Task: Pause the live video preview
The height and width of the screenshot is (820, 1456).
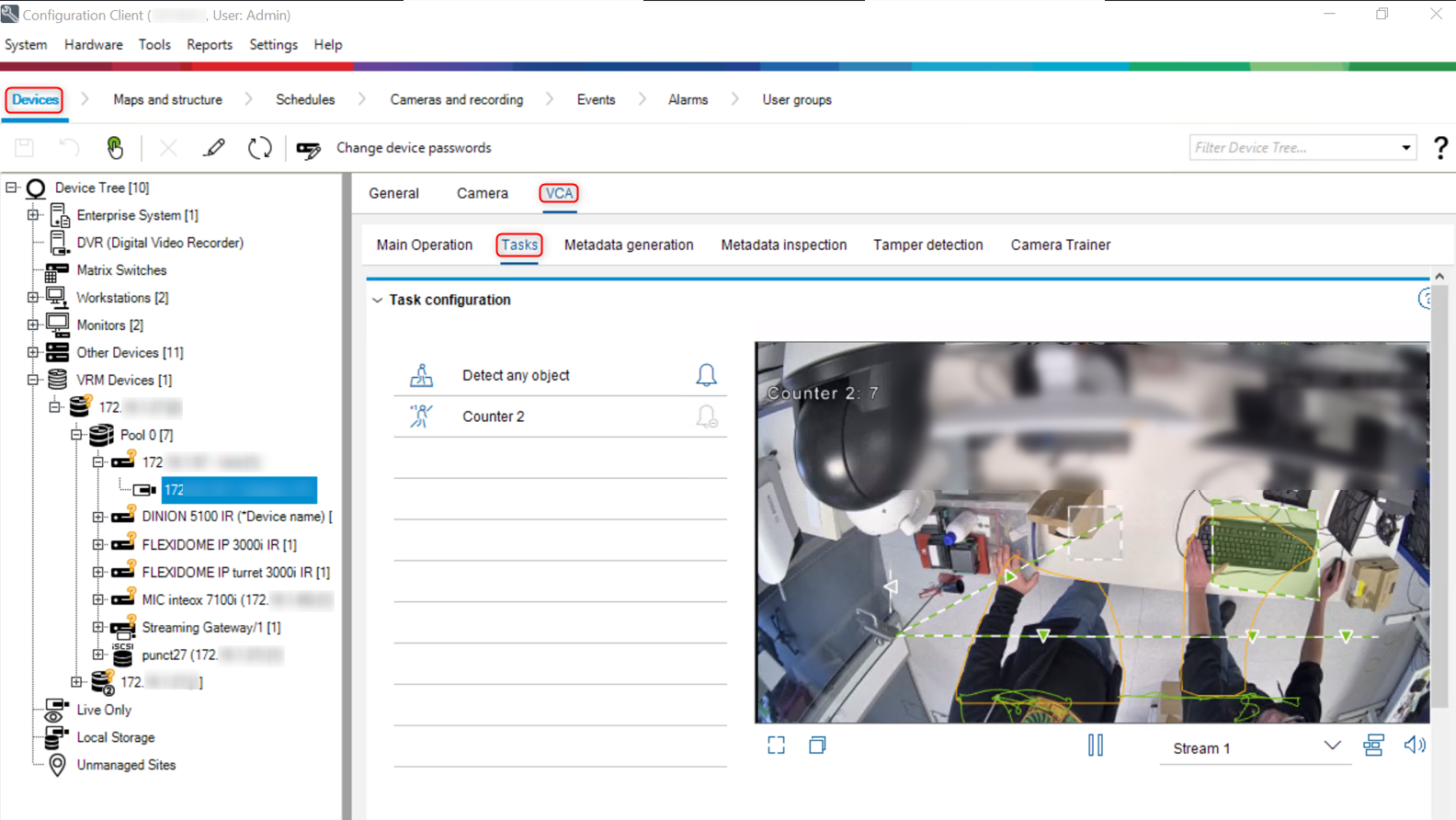Action: coord(1095,746)
